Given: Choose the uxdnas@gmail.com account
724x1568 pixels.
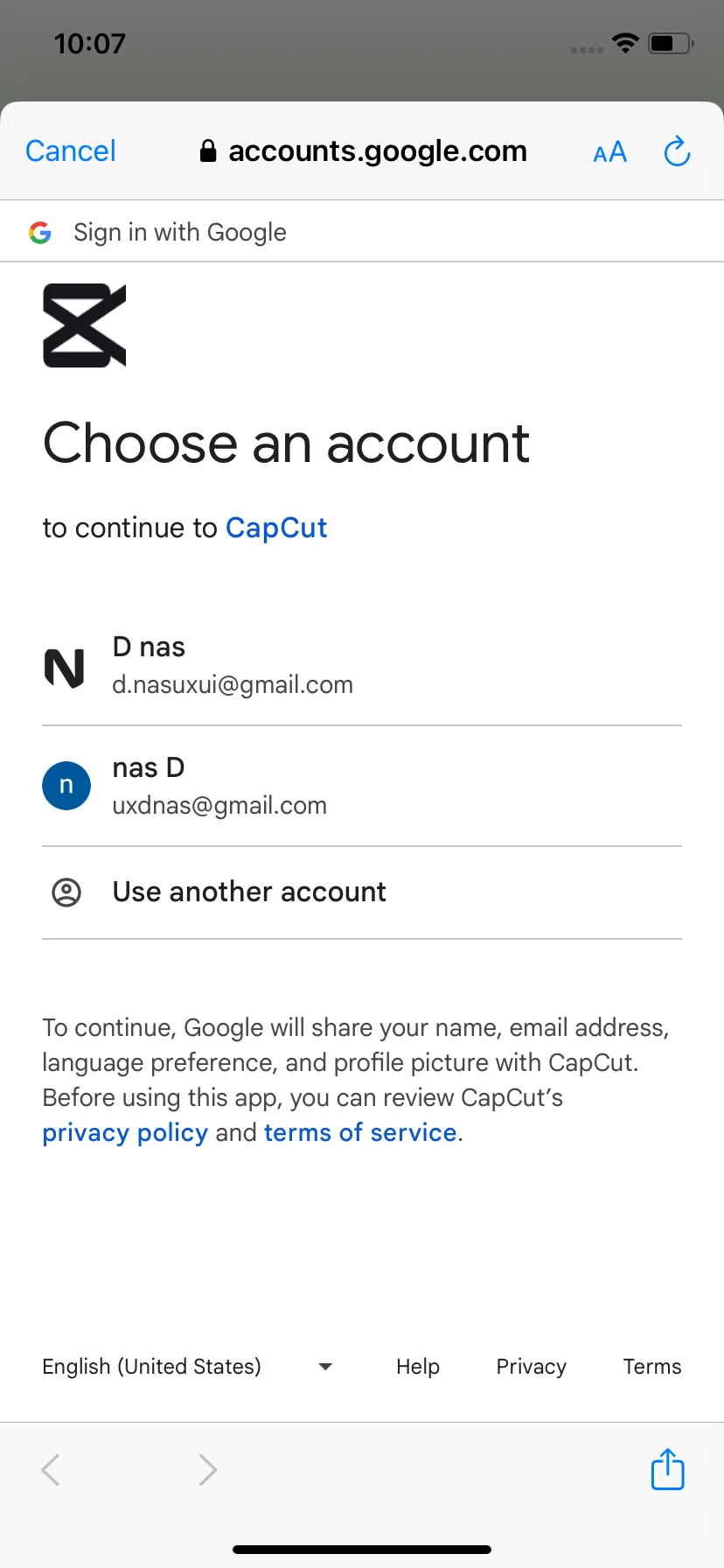Looking at the screenshot, I should pos(362,786).
